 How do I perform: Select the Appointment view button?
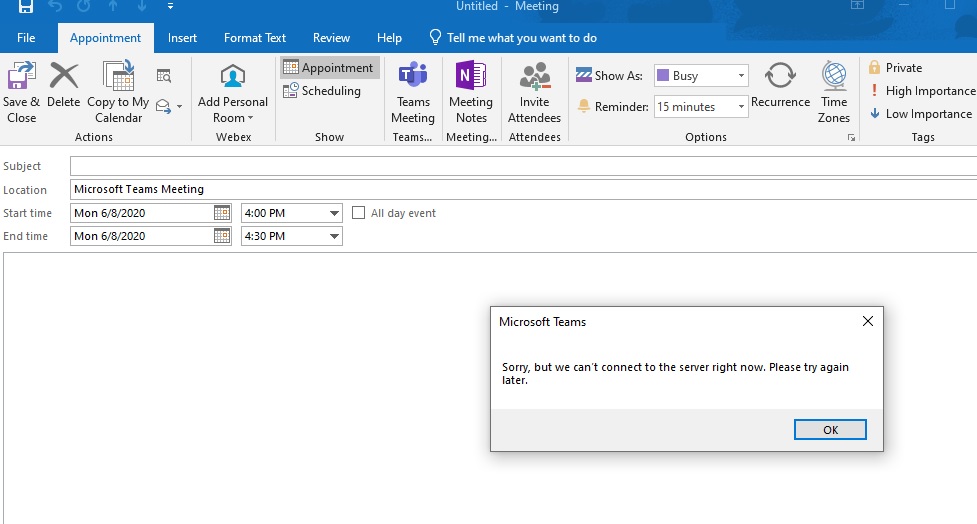pos(330,67)
